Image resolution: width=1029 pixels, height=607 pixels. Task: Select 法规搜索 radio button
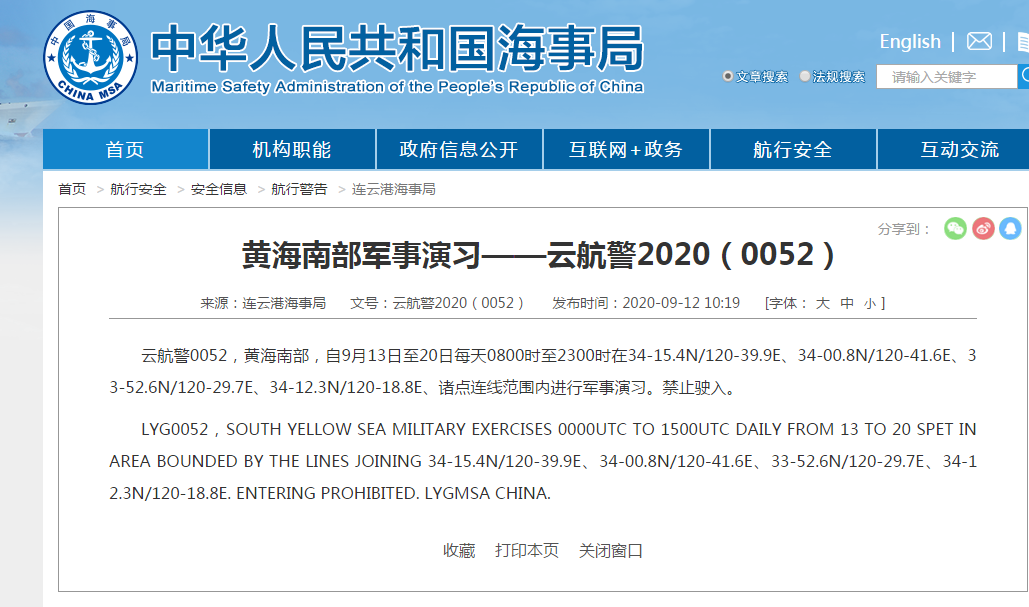click(x=805, y=76)
